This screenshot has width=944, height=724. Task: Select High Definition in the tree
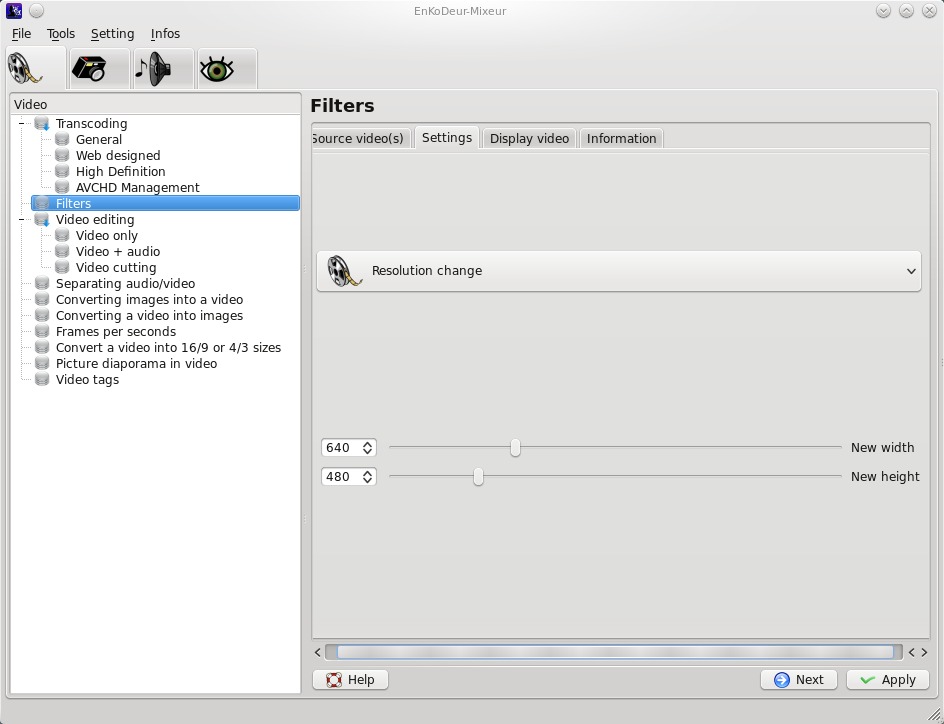coord(120,172)
